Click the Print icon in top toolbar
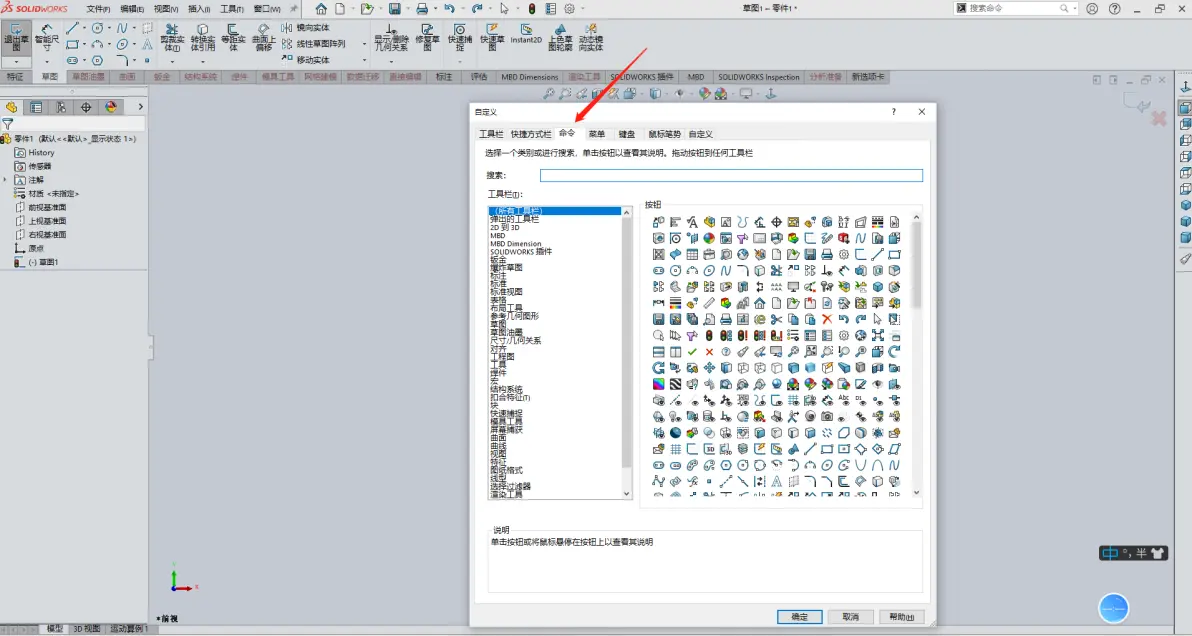Image resolution: width=1192 pixels, height=636 pixels. point(422,9)
